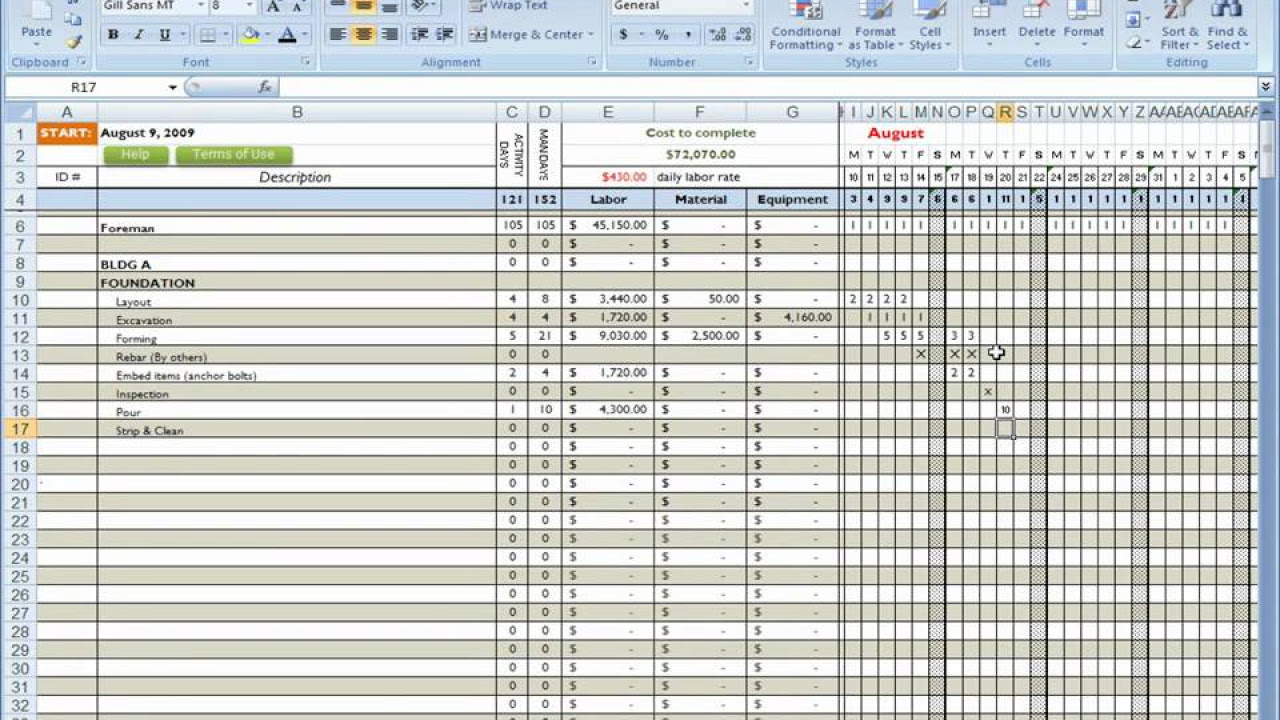Apply the font color A icon
The height and width of the screenshot is (720, 1280).
(x=287, y=35)
